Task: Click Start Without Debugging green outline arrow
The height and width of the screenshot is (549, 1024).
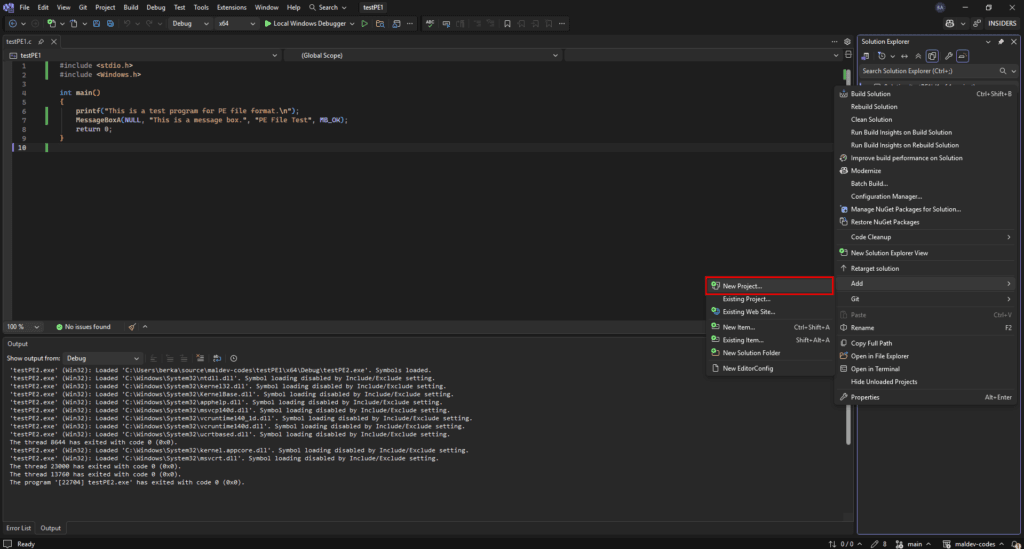Action: click(364, 23)
